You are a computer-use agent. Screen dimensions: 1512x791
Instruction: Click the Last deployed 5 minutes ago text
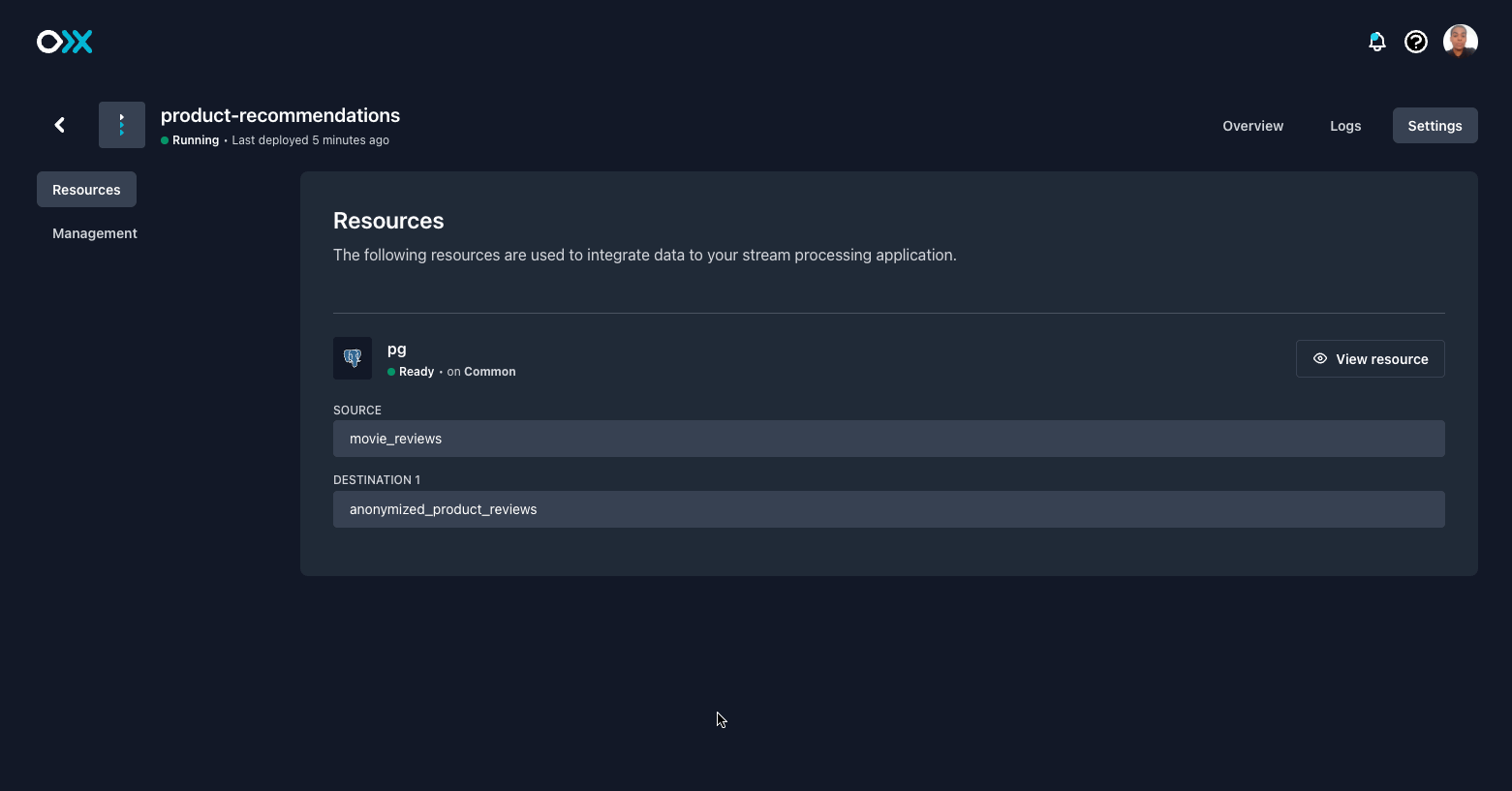pyautogui.click(x=310, y=139)
